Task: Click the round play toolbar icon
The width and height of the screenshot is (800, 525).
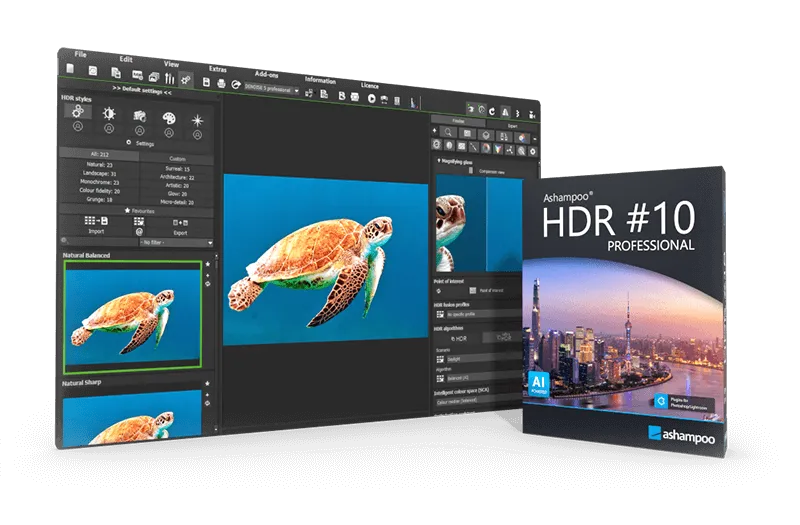Action: pos(371,98)
